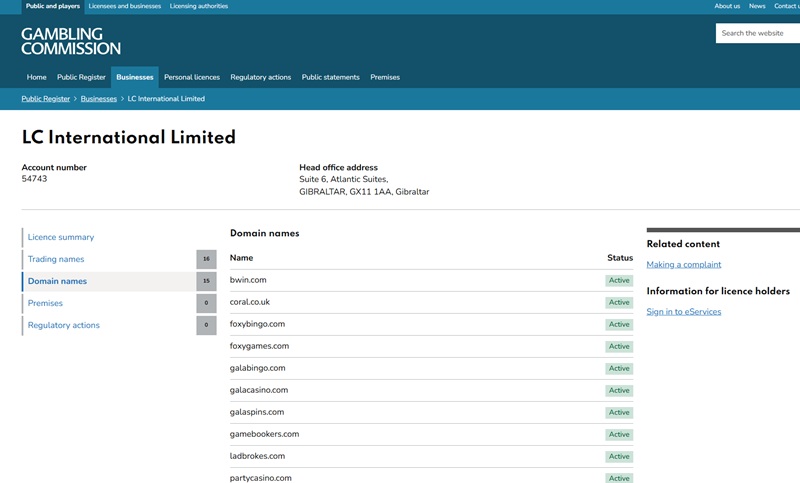
Task: Select the partycasino.com domain name
Action: point(261,478)
